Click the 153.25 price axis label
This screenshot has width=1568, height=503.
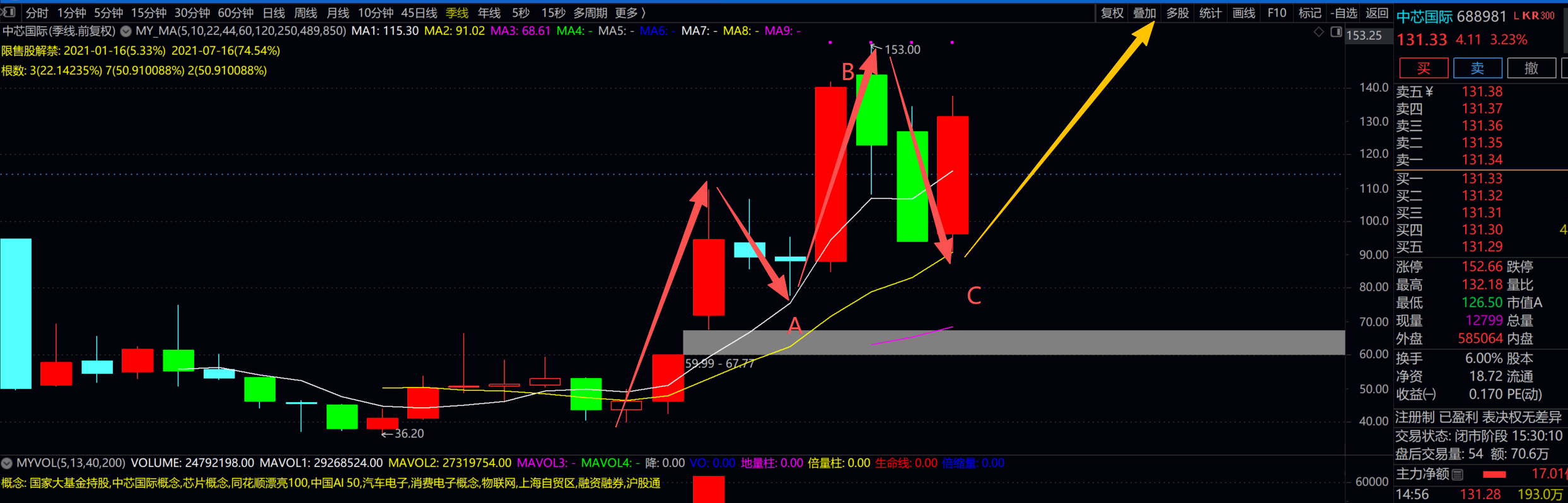pyautogui.click(x=1364, y=36)
